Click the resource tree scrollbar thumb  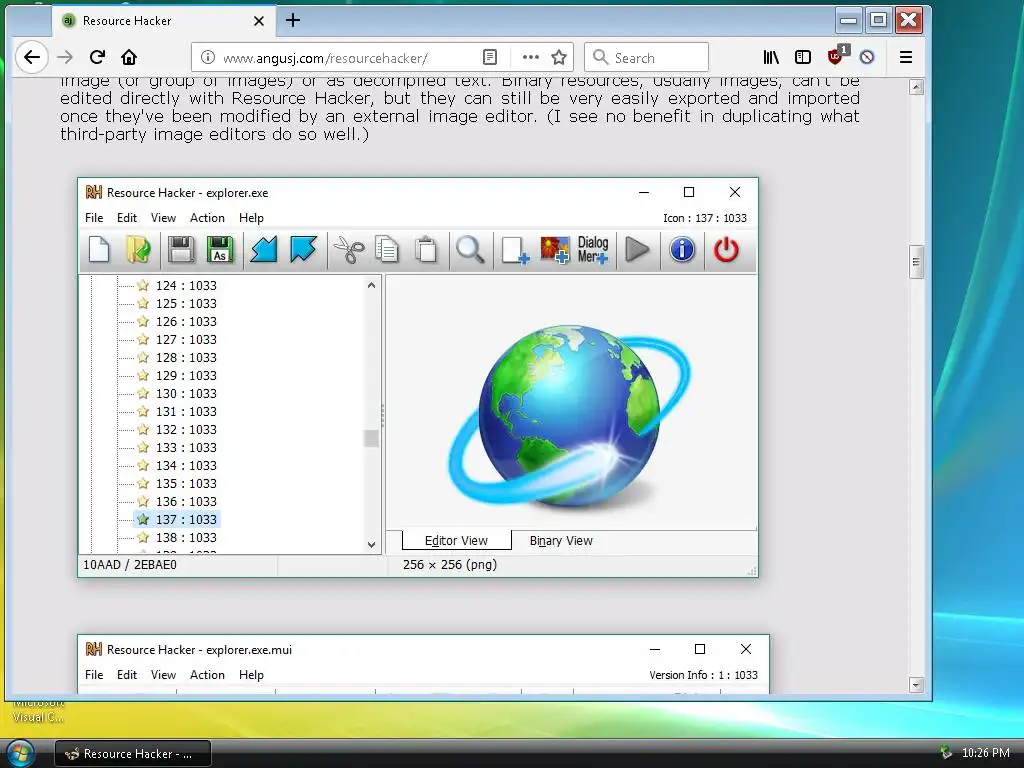372,438
